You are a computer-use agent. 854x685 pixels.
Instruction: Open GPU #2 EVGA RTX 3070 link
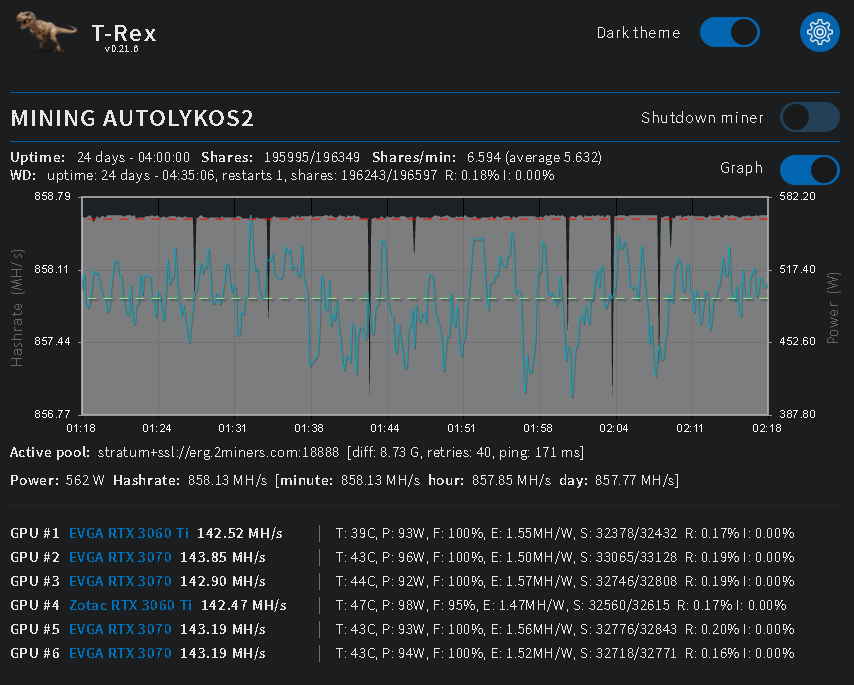[x=120, y=557]
